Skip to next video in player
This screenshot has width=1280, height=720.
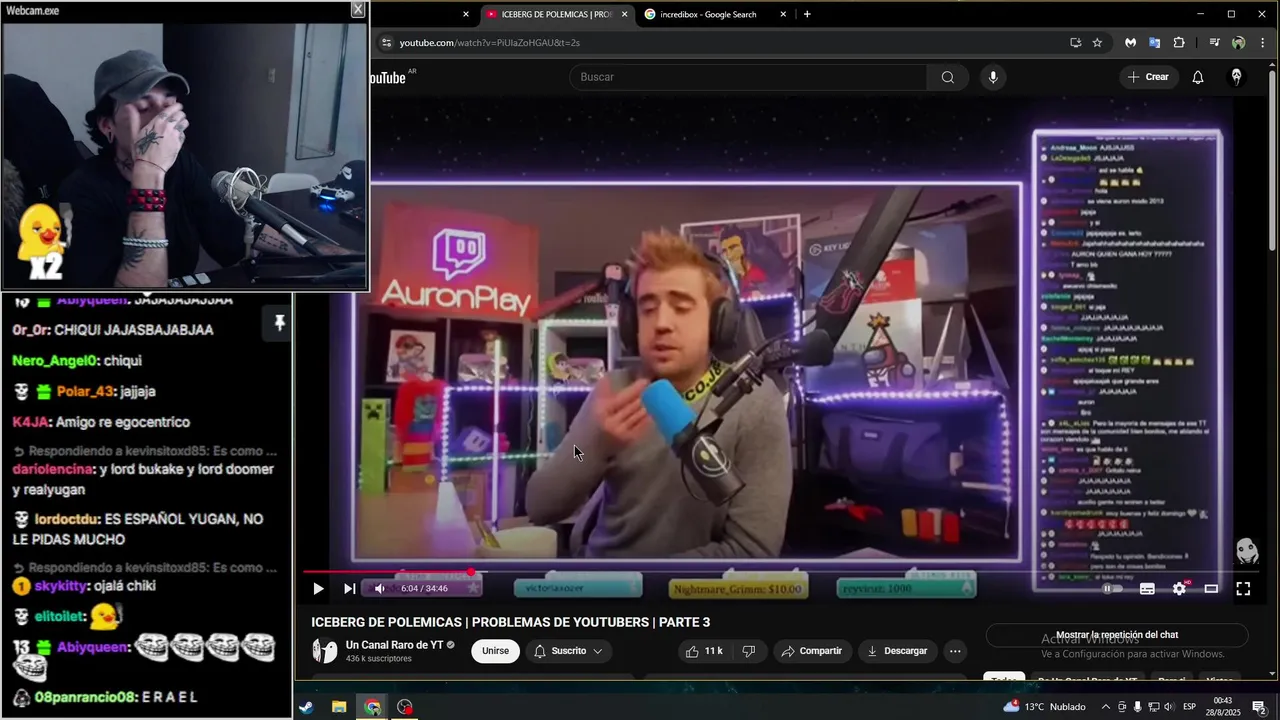tap(349, 589)
